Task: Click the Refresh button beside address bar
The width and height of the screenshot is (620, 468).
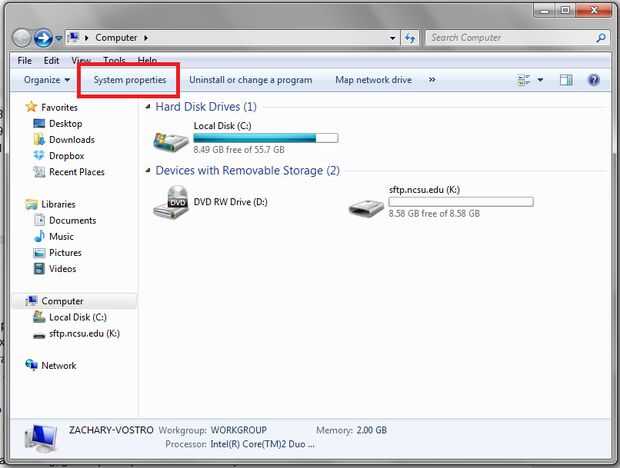Action: [410, 38]
